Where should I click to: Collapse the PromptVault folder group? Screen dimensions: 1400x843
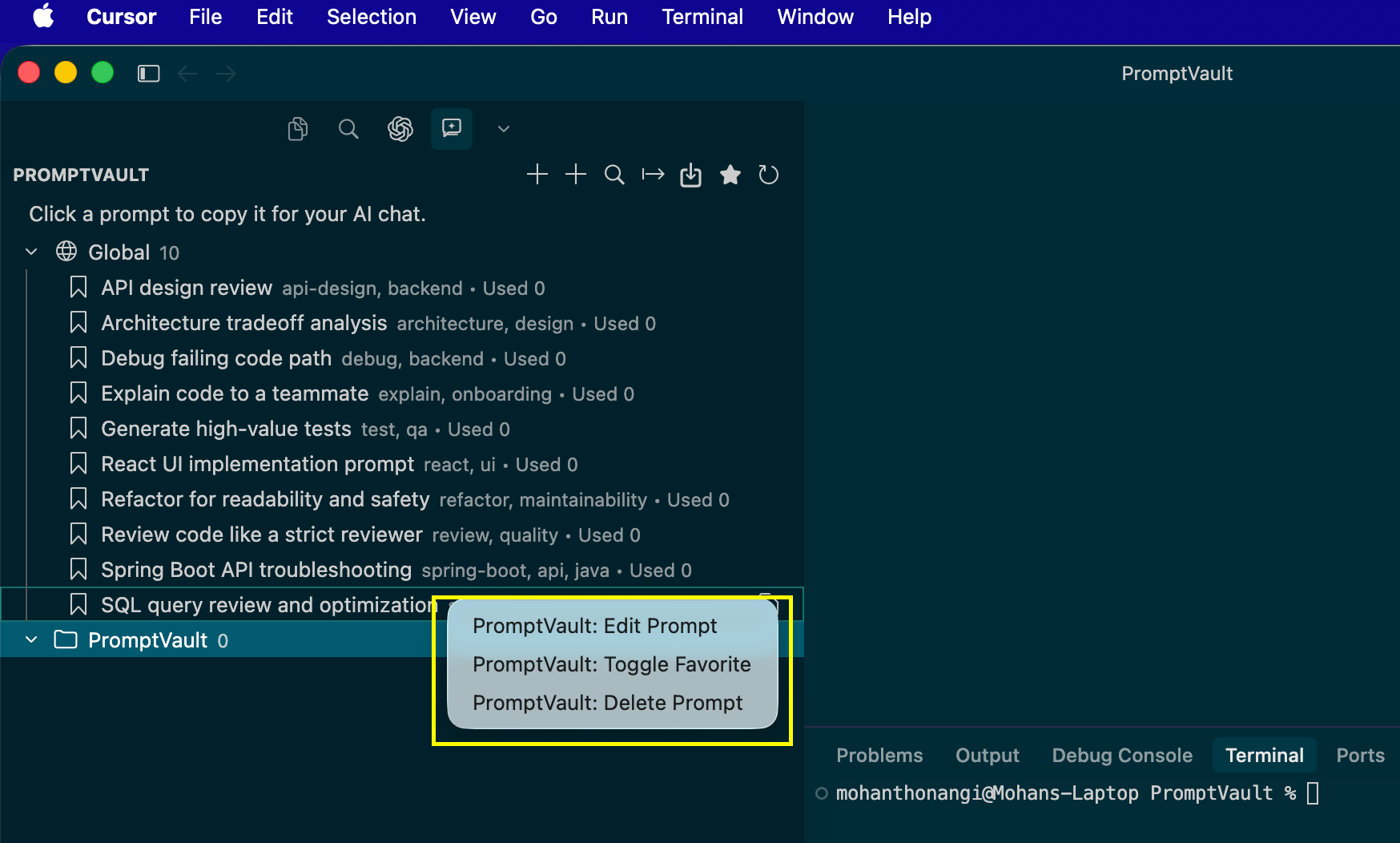tap(31, 640)
